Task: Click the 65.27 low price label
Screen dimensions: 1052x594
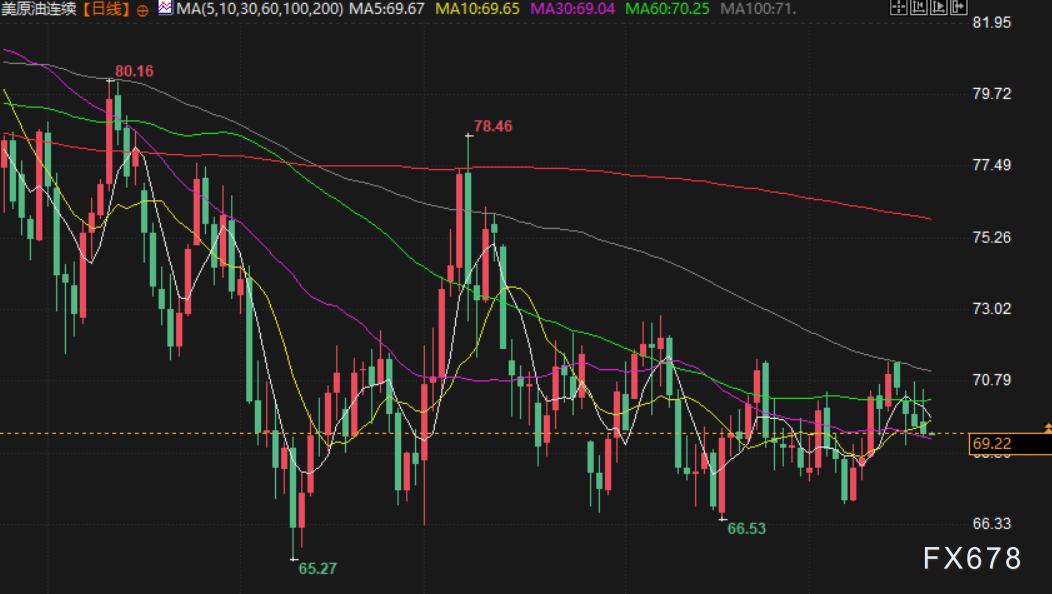Action: 317,568
